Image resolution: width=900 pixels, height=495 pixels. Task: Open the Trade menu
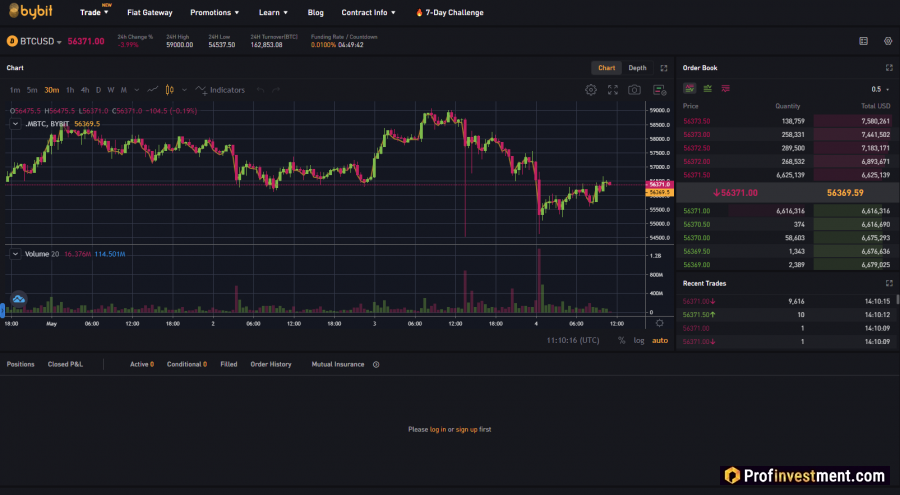pos(94,12)
